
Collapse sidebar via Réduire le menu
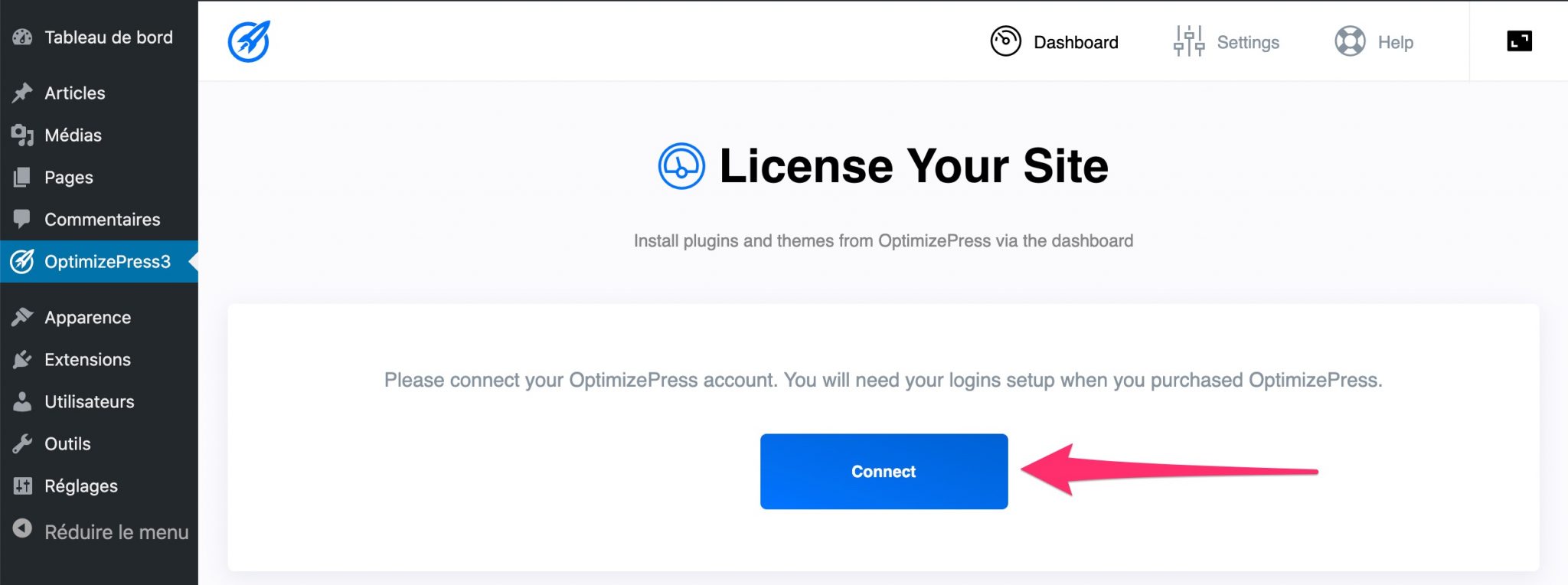click(99, 531)
